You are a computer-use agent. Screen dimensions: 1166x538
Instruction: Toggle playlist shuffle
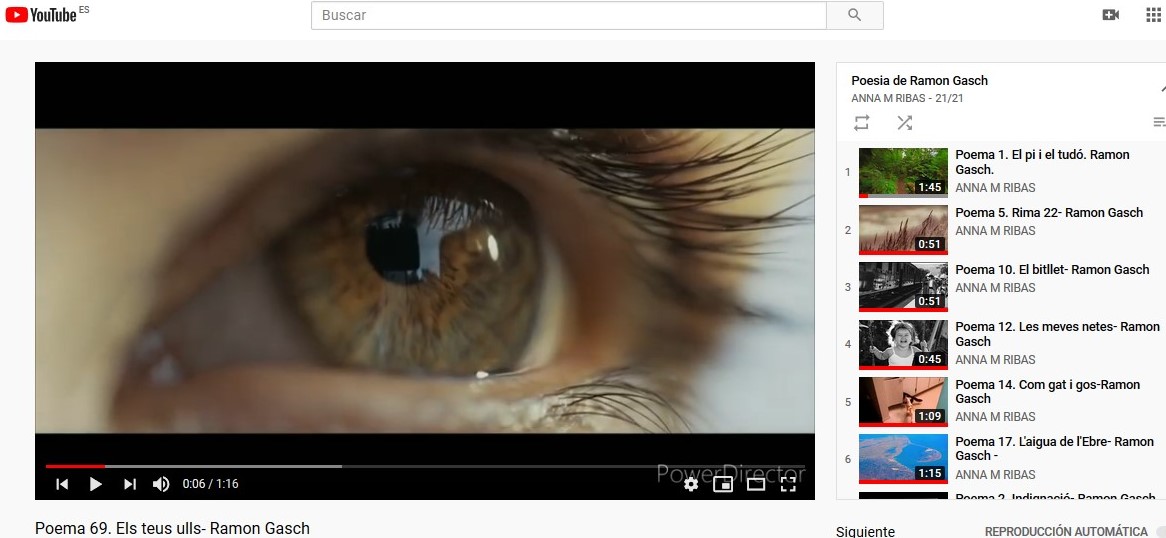[x=904, y=123]
